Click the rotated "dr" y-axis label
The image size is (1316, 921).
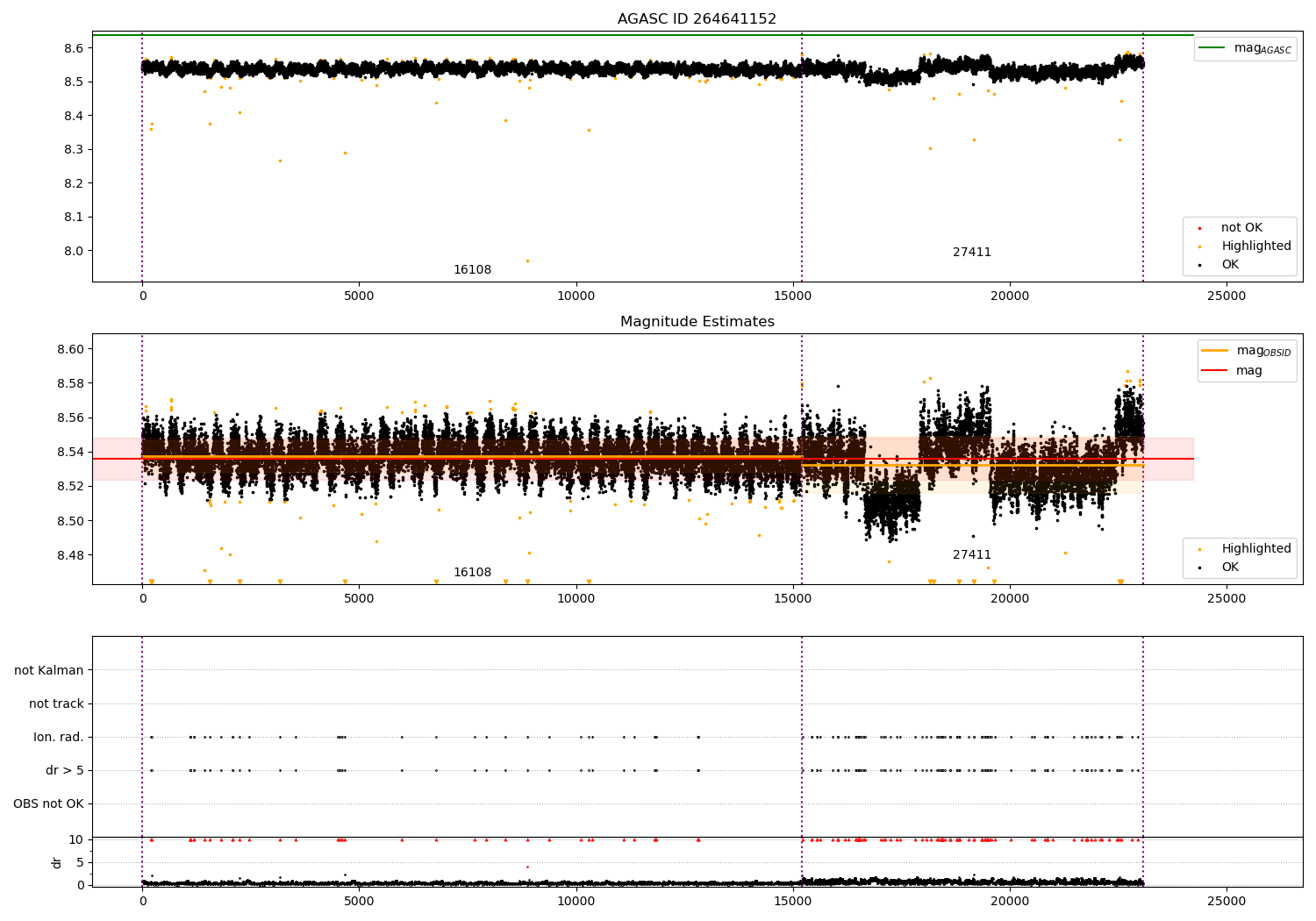[57, 862]
